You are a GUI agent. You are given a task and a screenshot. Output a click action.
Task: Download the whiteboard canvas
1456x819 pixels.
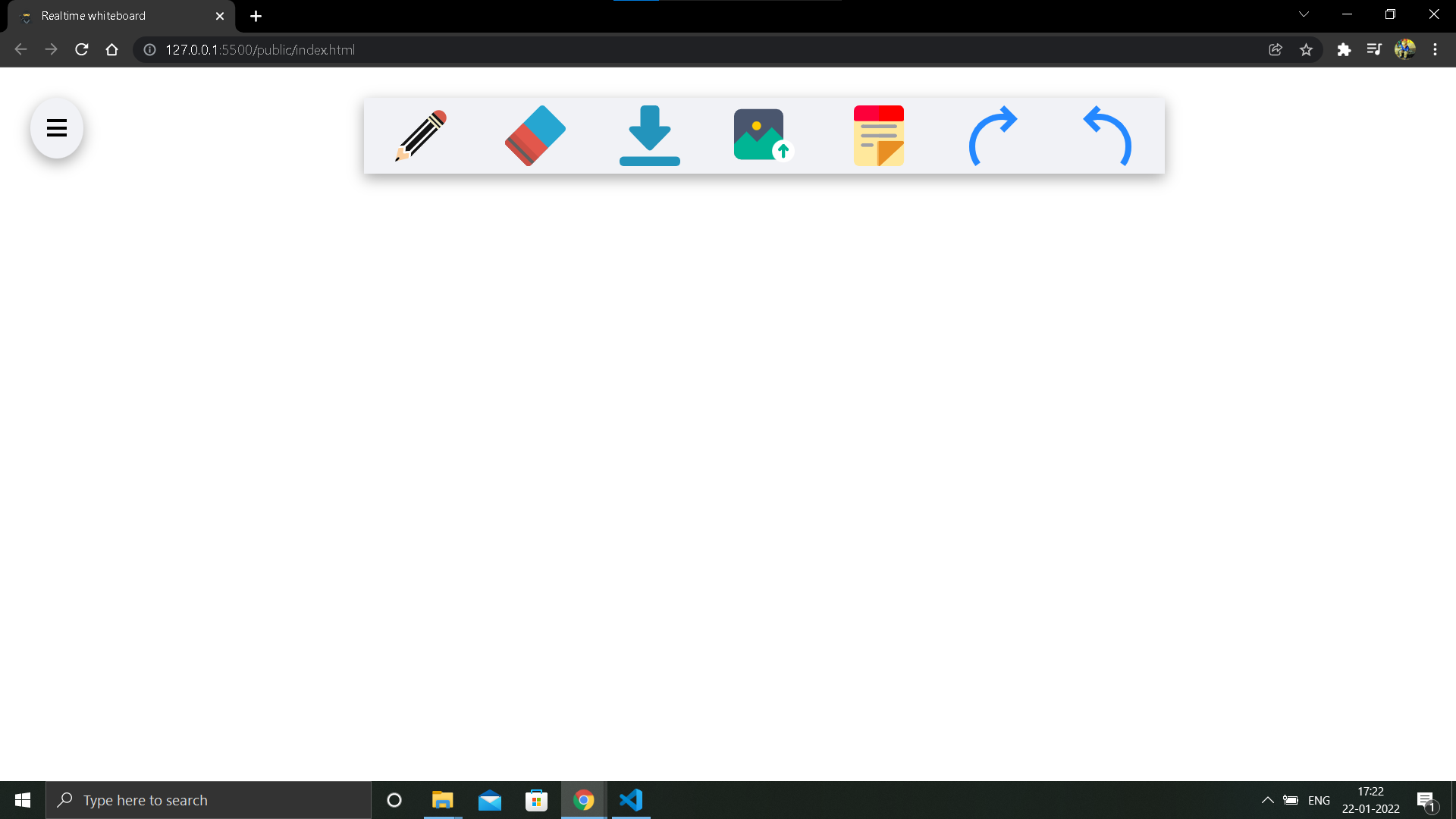tap(650, 136)
